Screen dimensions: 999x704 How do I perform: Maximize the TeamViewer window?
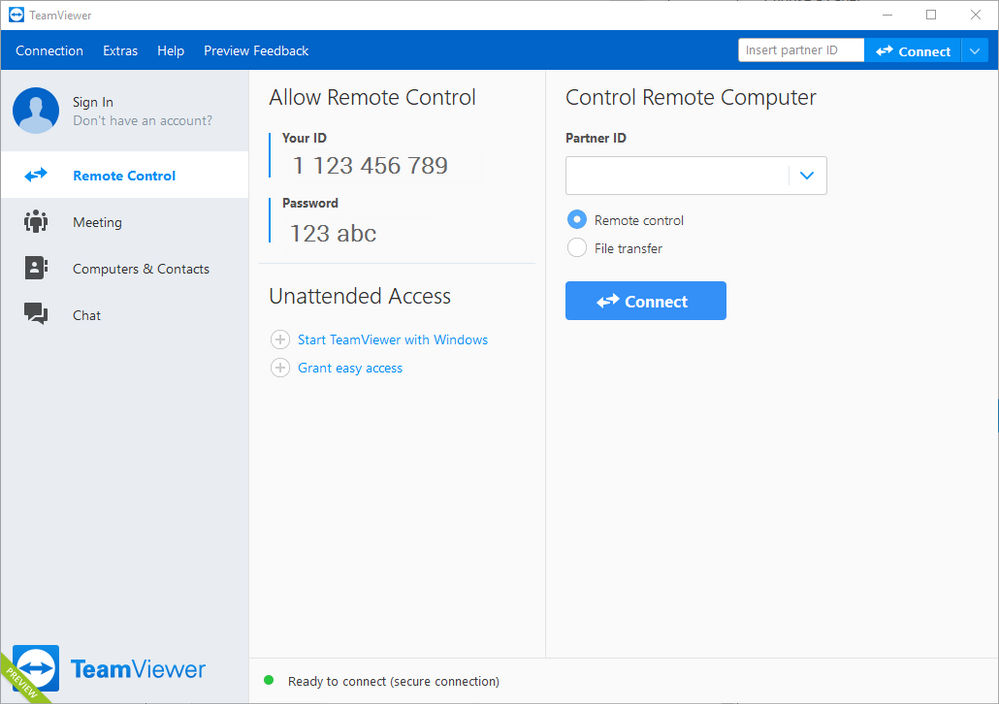tap(931, 15)
